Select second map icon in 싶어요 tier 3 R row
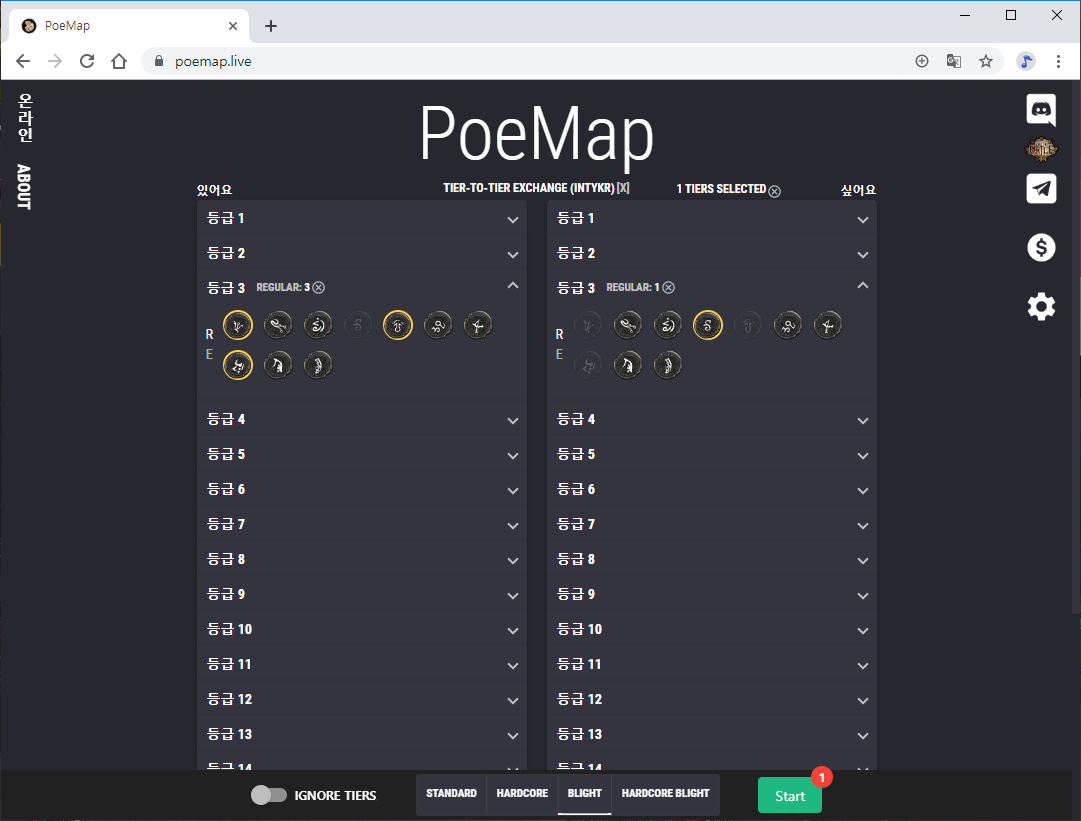This screenshot has height=821, width=1081. (x=628, y=325)
